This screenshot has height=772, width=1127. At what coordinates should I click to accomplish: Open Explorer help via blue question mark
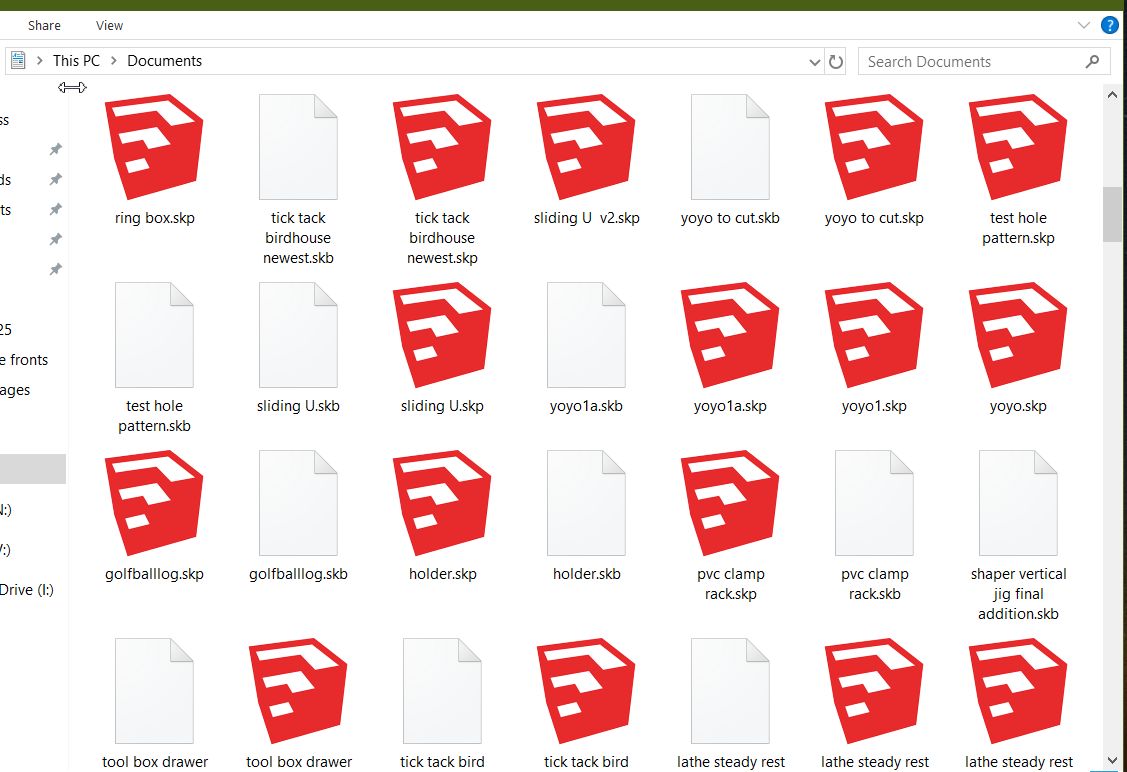coord(1110,25)
